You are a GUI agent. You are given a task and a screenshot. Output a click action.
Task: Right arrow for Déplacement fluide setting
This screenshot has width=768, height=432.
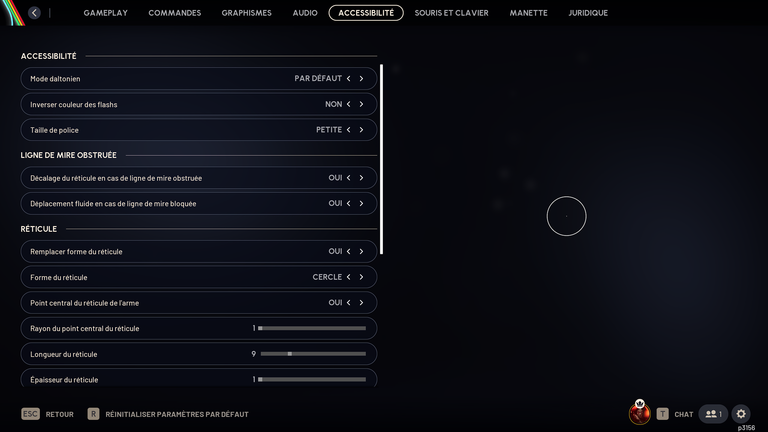(361, 203)
